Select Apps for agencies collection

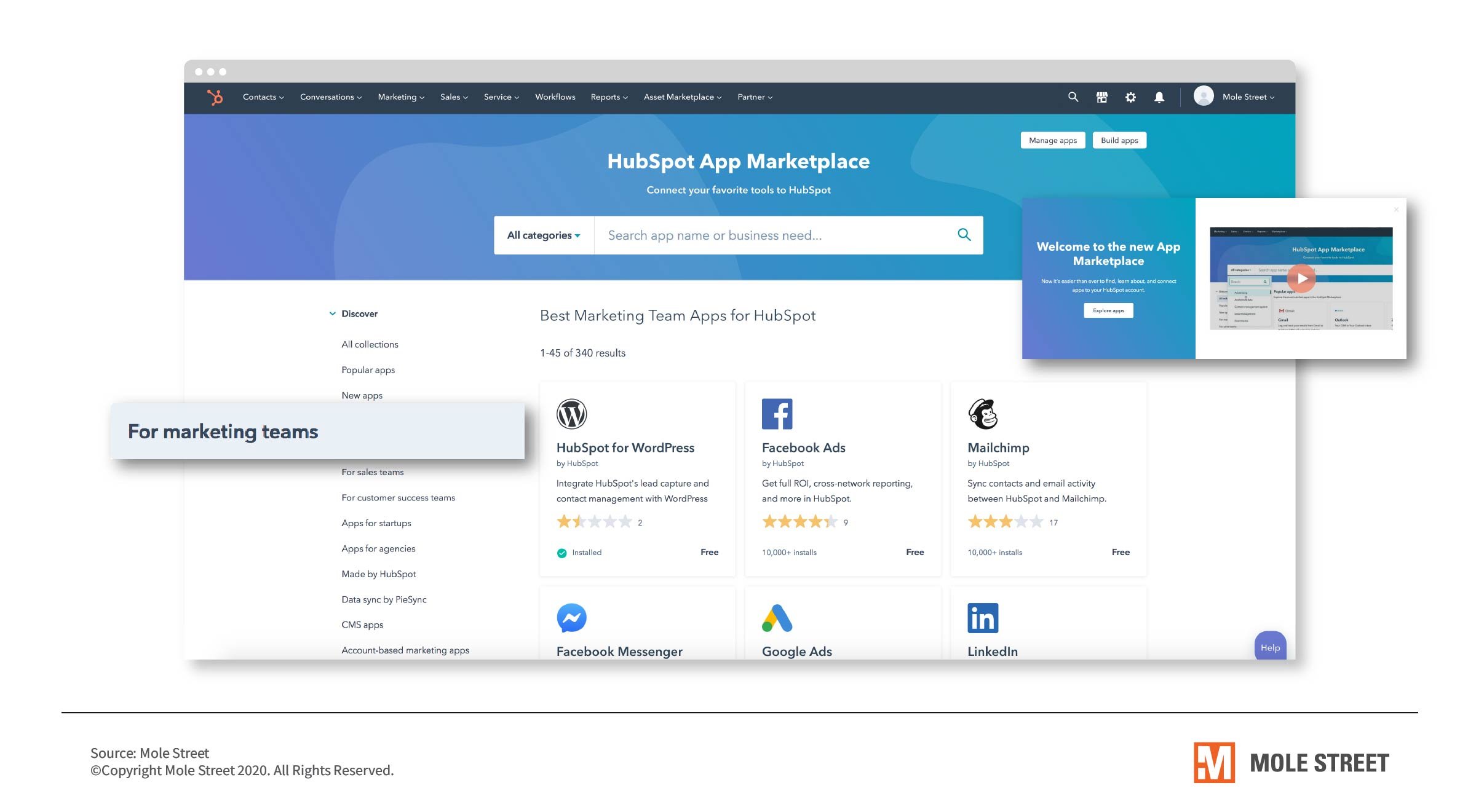(x=378, y=548)
